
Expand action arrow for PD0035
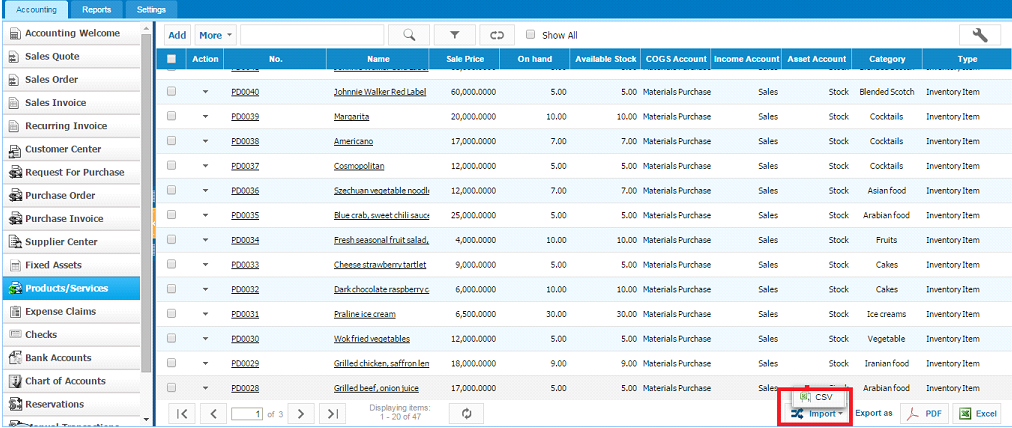pyautogui.click(x=206, y=216)
